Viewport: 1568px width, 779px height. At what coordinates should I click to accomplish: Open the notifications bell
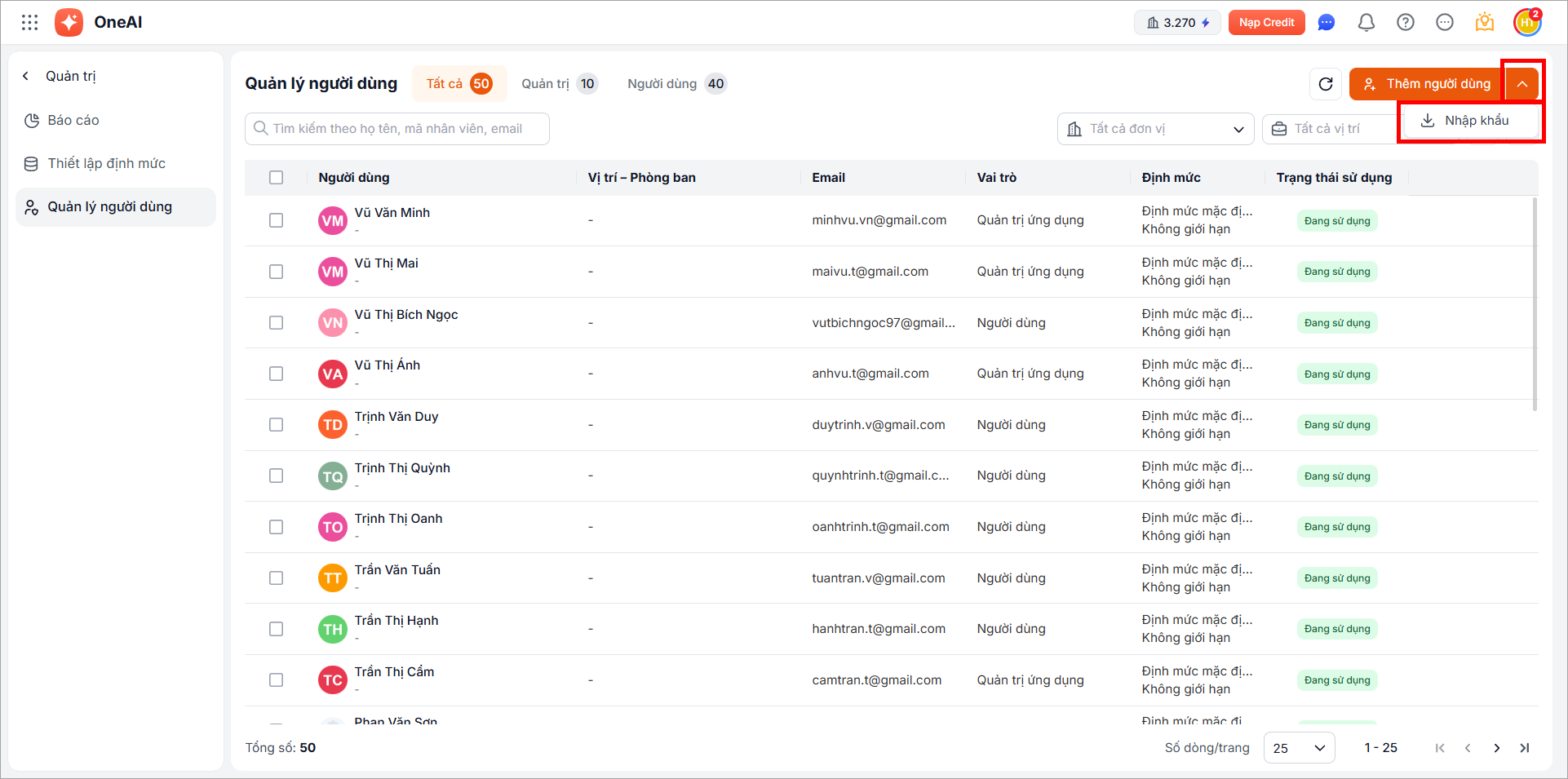[x=1366, y=23]
